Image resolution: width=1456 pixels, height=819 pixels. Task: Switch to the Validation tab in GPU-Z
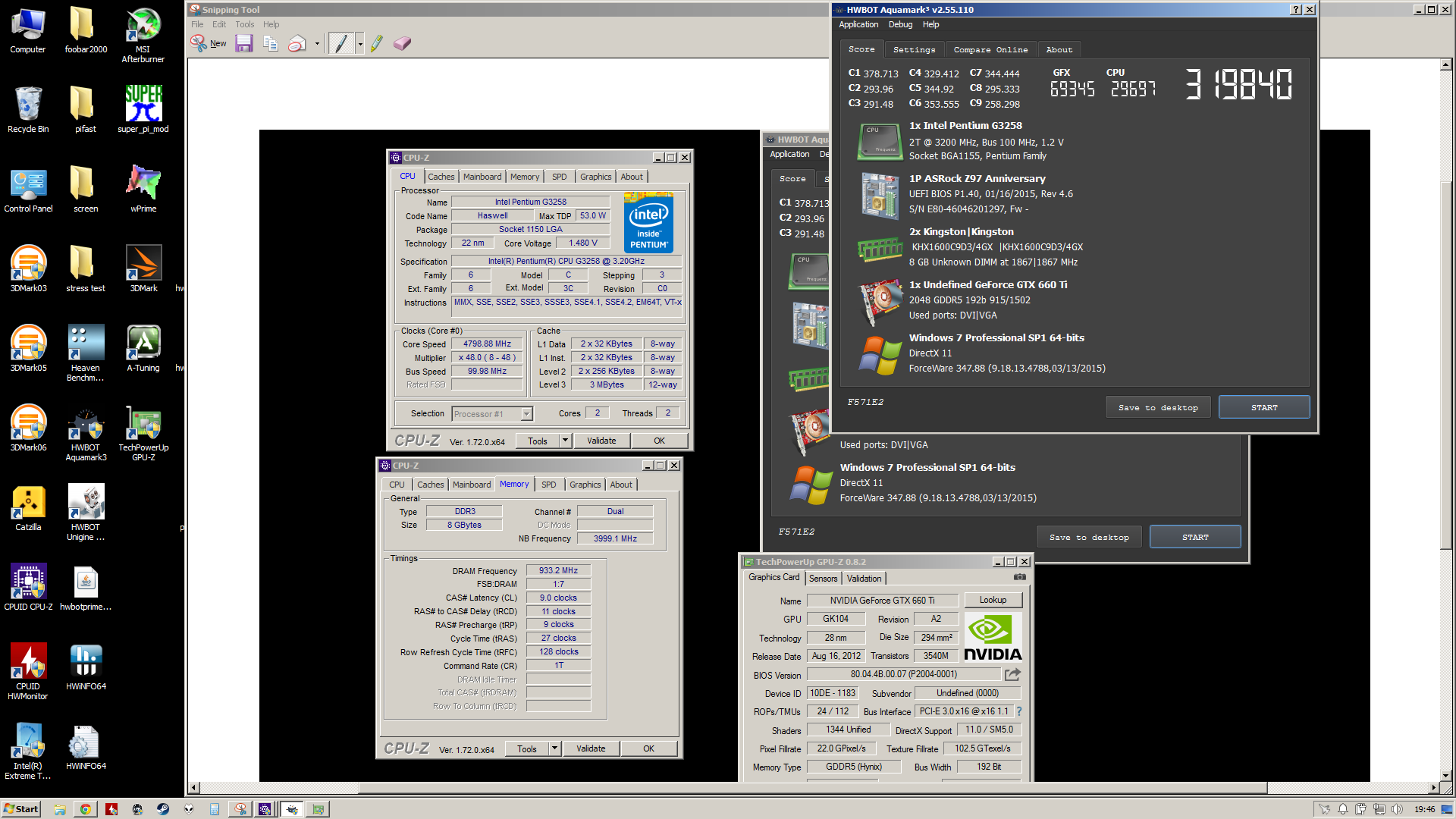pos(864,578)
